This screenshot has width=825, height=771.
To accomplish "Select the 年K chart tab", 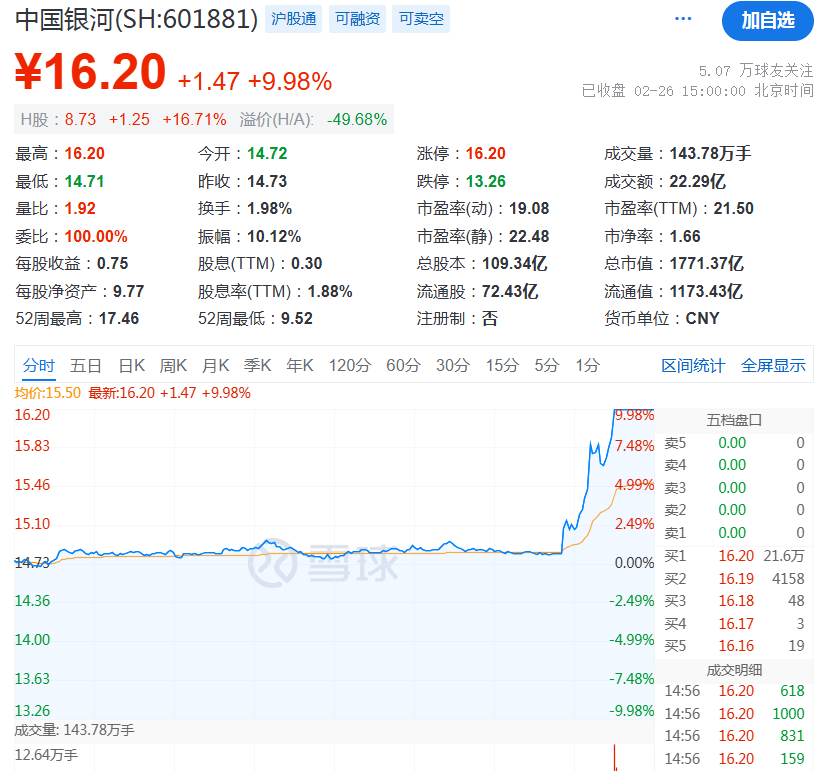I will pyautogui.click(x=299, y=365).
